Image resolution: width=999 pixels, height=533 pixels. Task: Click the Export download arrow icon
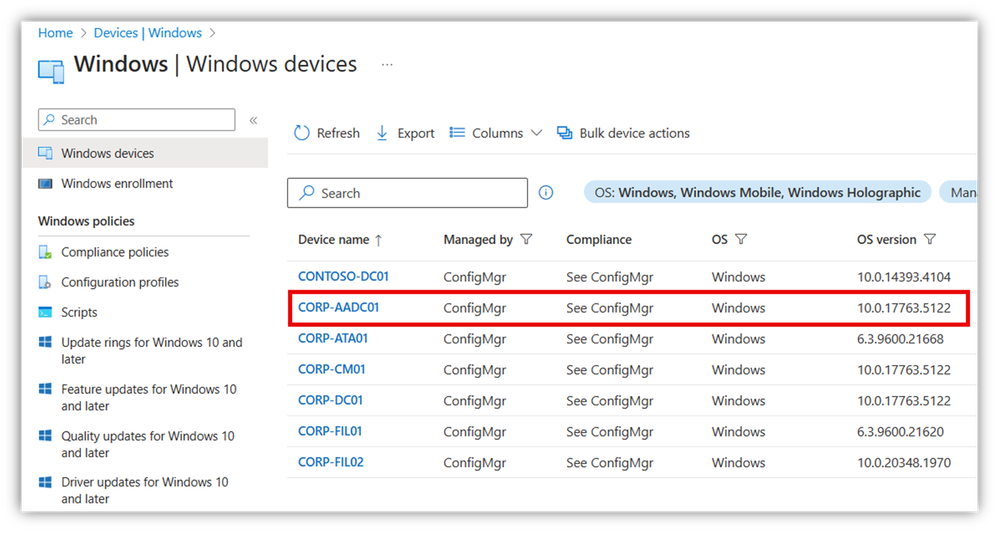382,132
